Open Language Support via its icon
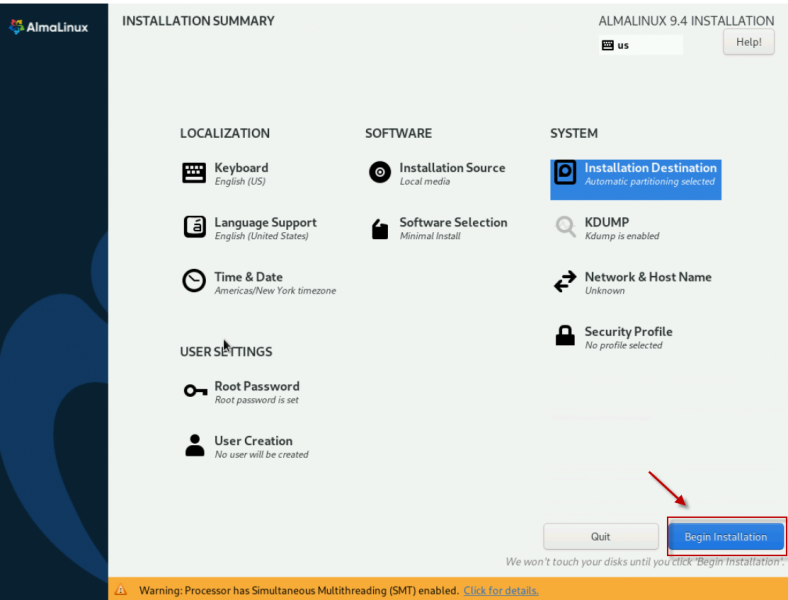 point(194,227)
